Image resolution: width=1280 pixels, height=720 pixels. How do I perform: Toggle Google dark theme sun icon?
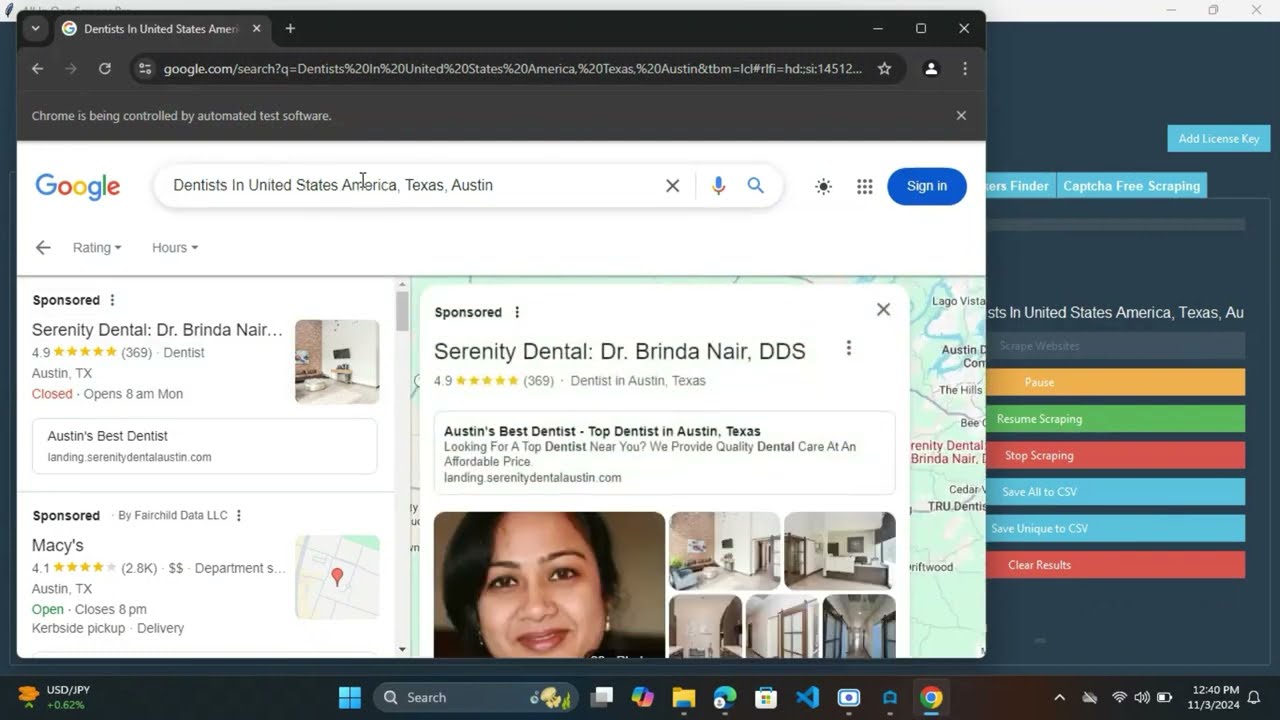pyautogui.click(x=823, y=186)
